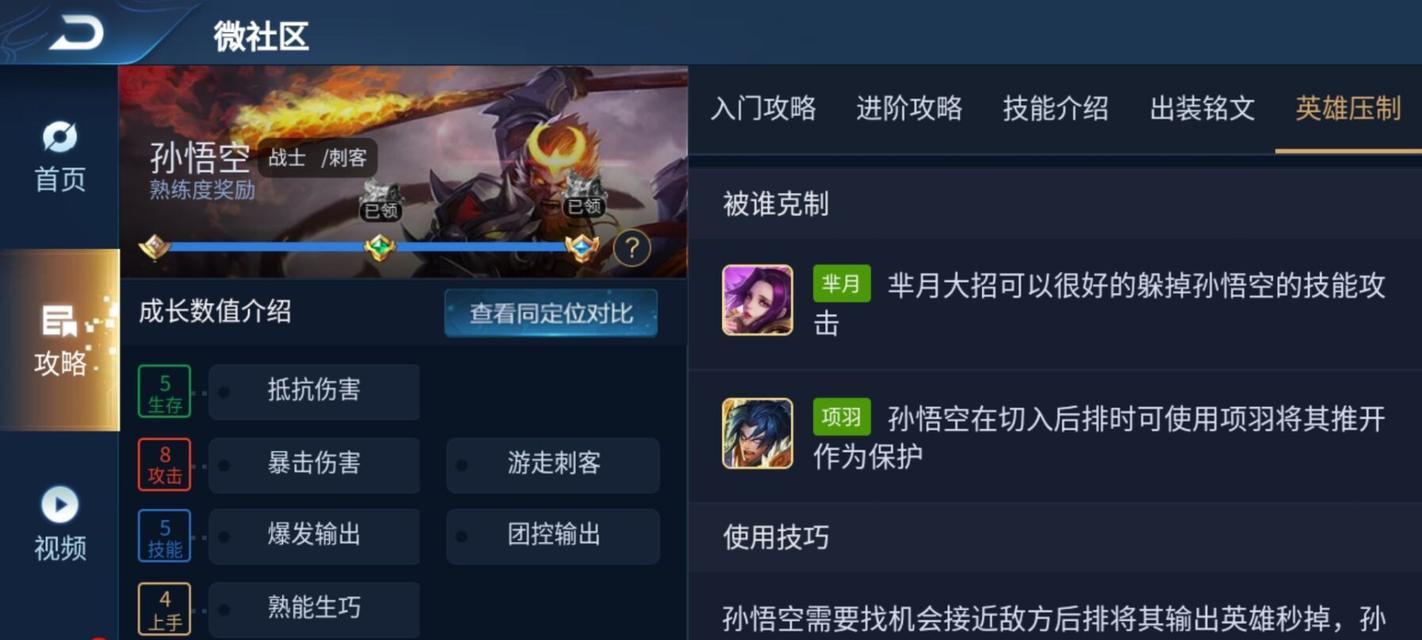Click the 熟练度奖励 link
Screen dimensions: 1422x640
point(202,190)
